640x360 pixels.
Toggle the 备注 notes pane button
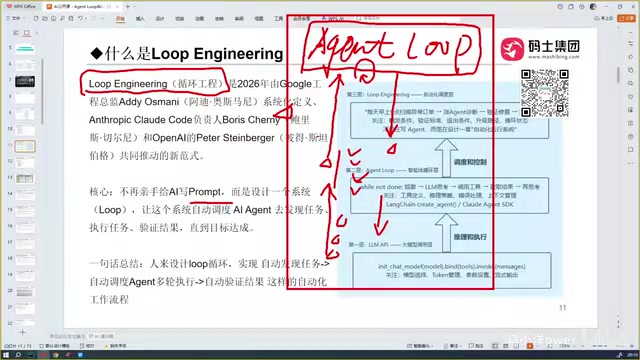coord(452,346)
